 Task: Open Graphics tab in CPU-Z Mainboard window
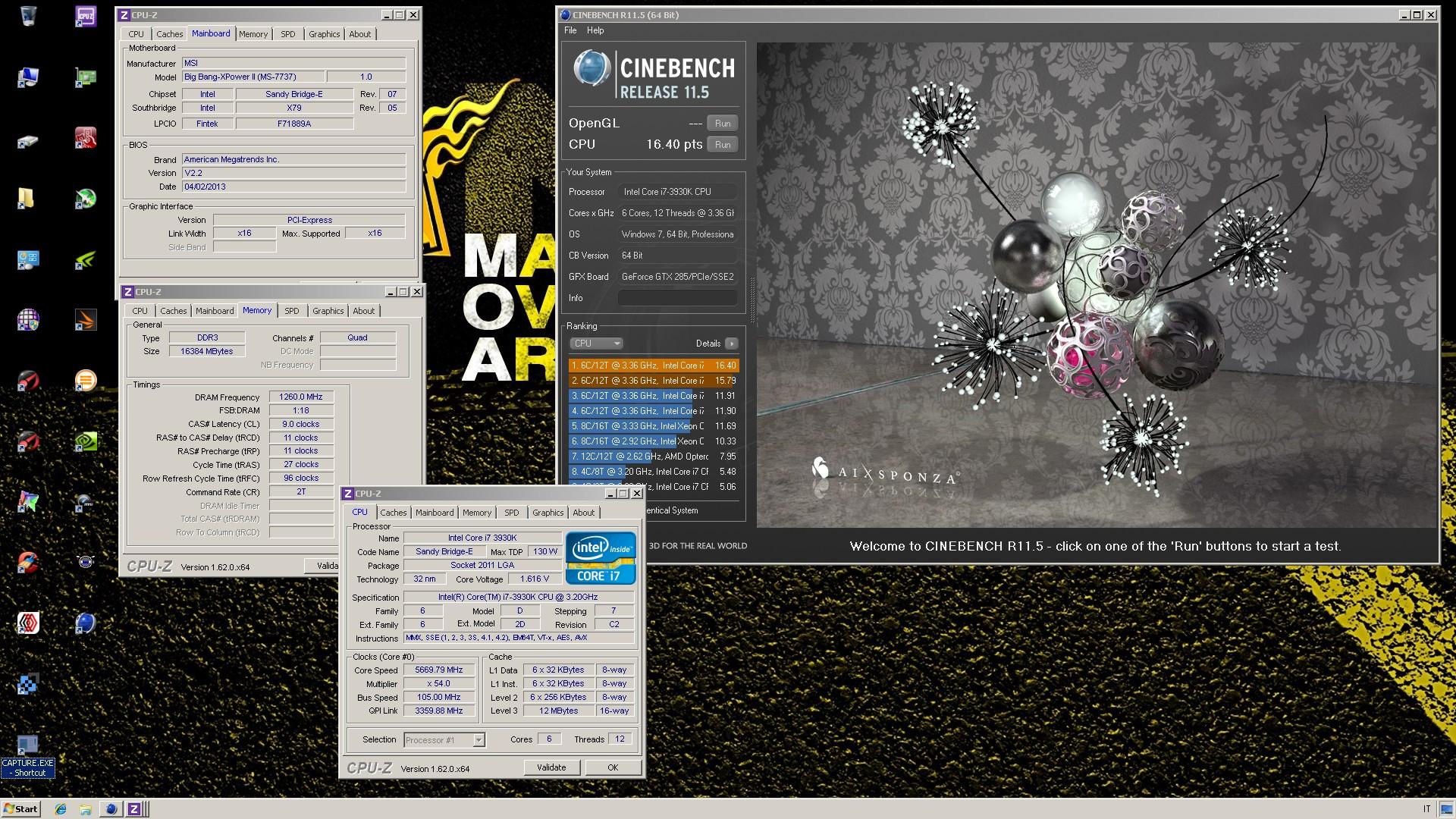click(325, 34)
